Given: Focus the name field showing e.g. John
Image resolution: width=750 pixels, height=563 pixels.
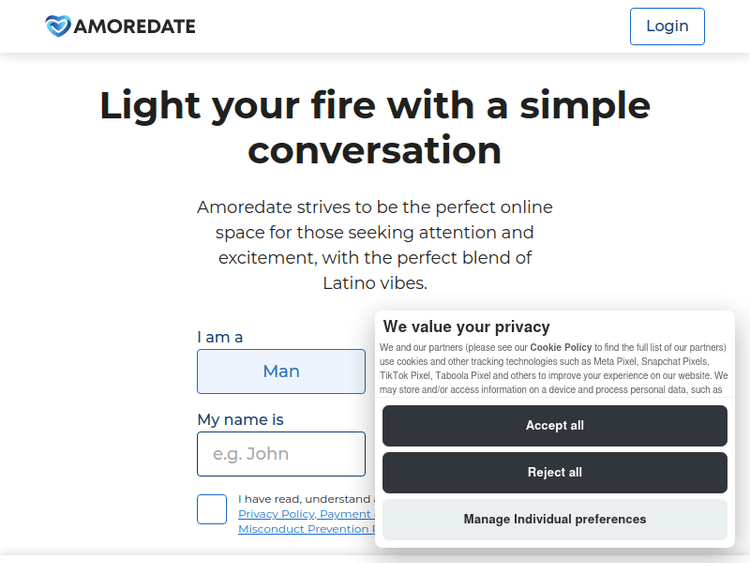Looking at the screenshot, I should (281, 454).
